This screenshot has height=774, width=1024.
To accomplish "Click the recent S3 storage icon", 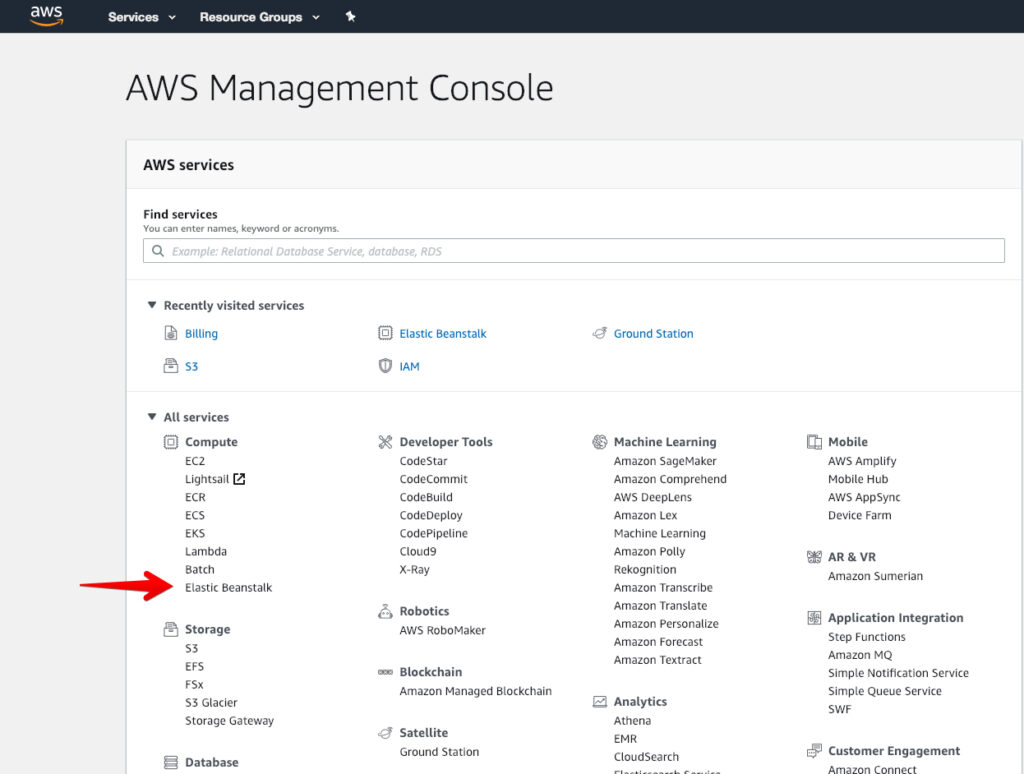I will pos(170,366).
